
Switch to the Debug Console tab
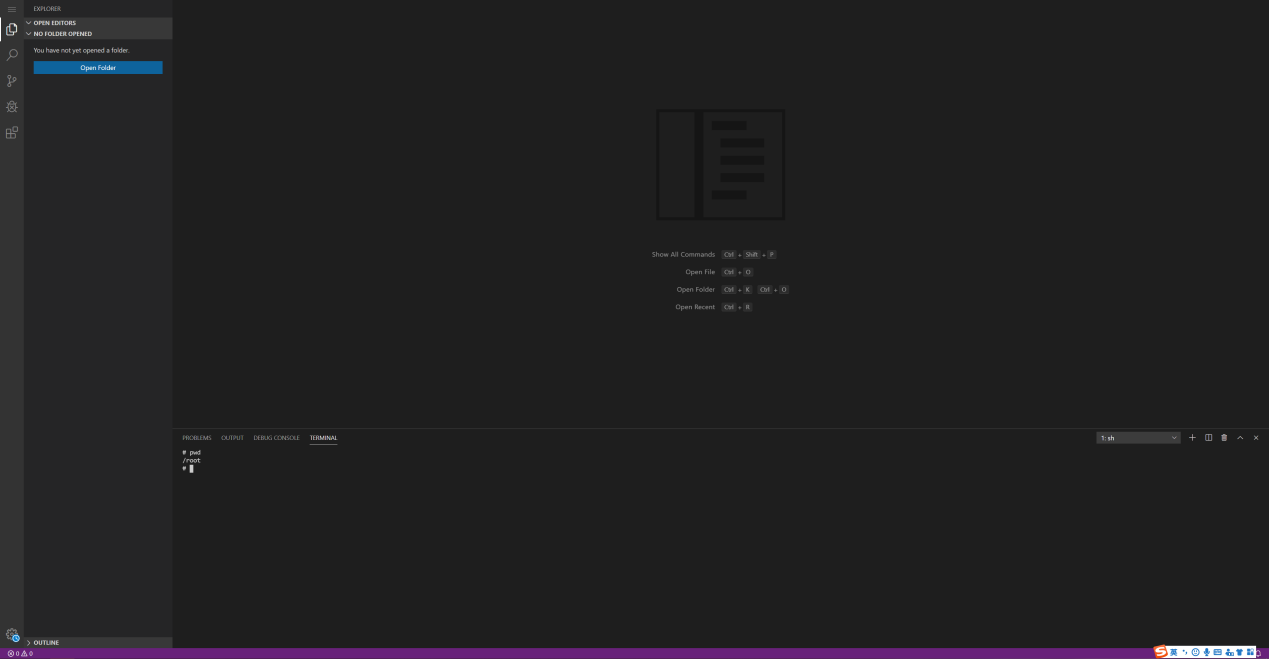click(x=276, y=438)
